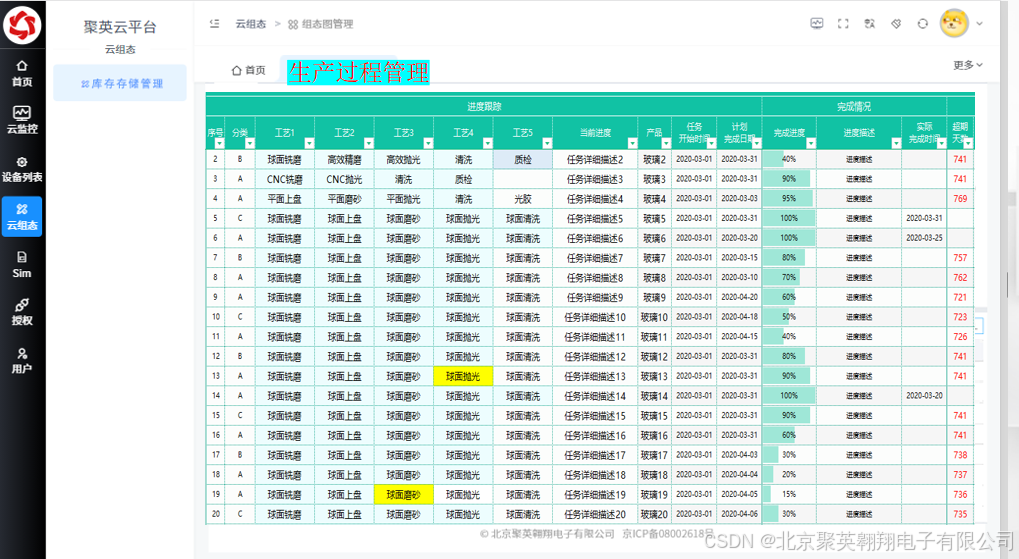The image size is (1019, 559).
Task: Click 任务详细描述5 cell
Action: pyautogui.click(x=595, y=218)
